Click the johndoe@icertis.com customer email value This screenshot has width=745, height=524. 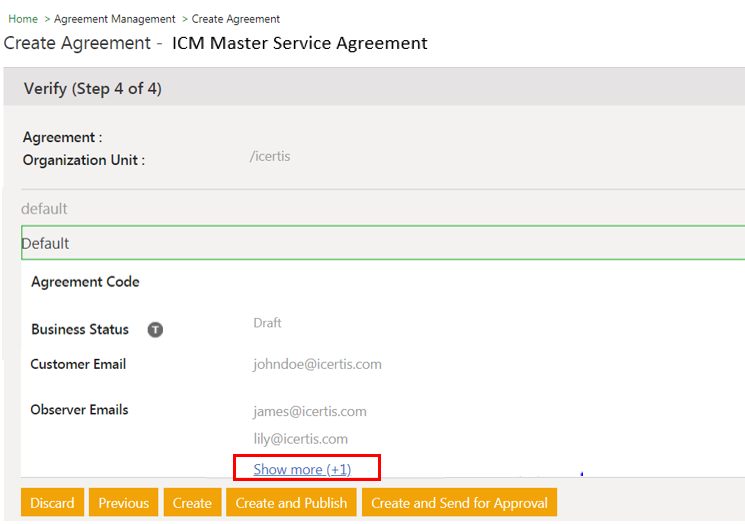click(317, 364)
